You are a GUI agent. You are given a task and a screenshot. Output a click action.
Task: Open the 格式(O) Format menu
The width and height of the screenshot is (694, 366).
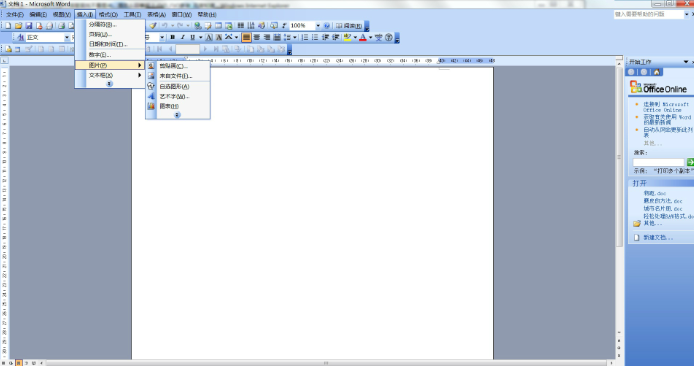tap(108, 15)
